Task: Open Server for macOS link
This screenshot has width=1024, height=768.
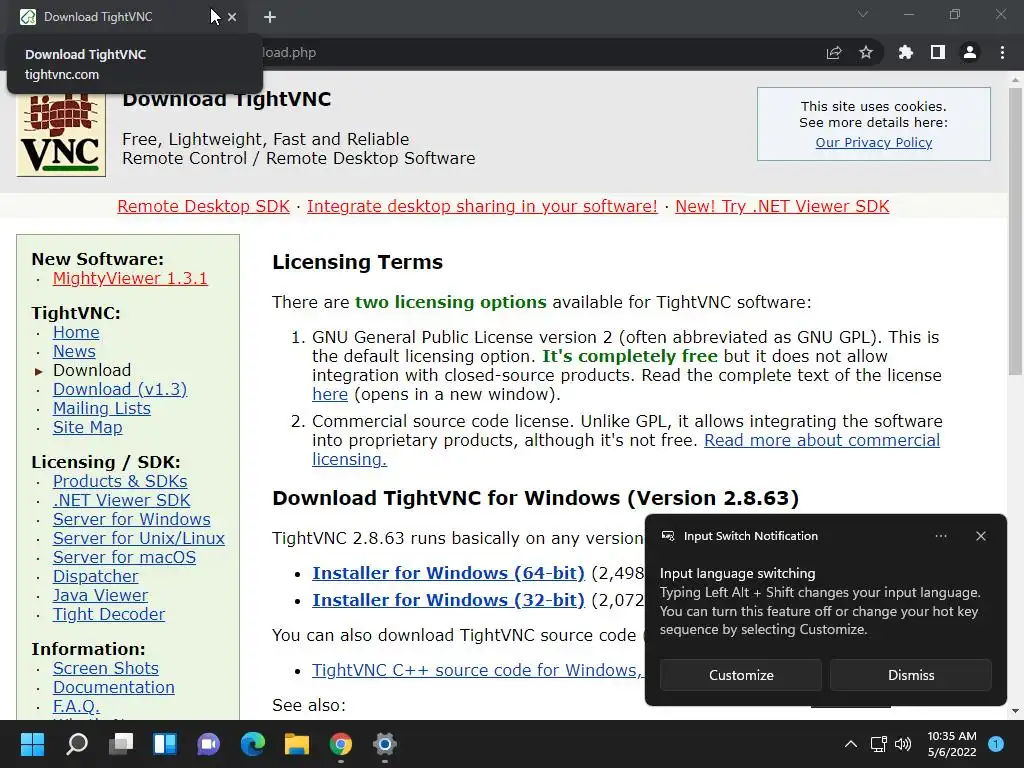Action: coord(124,557)
